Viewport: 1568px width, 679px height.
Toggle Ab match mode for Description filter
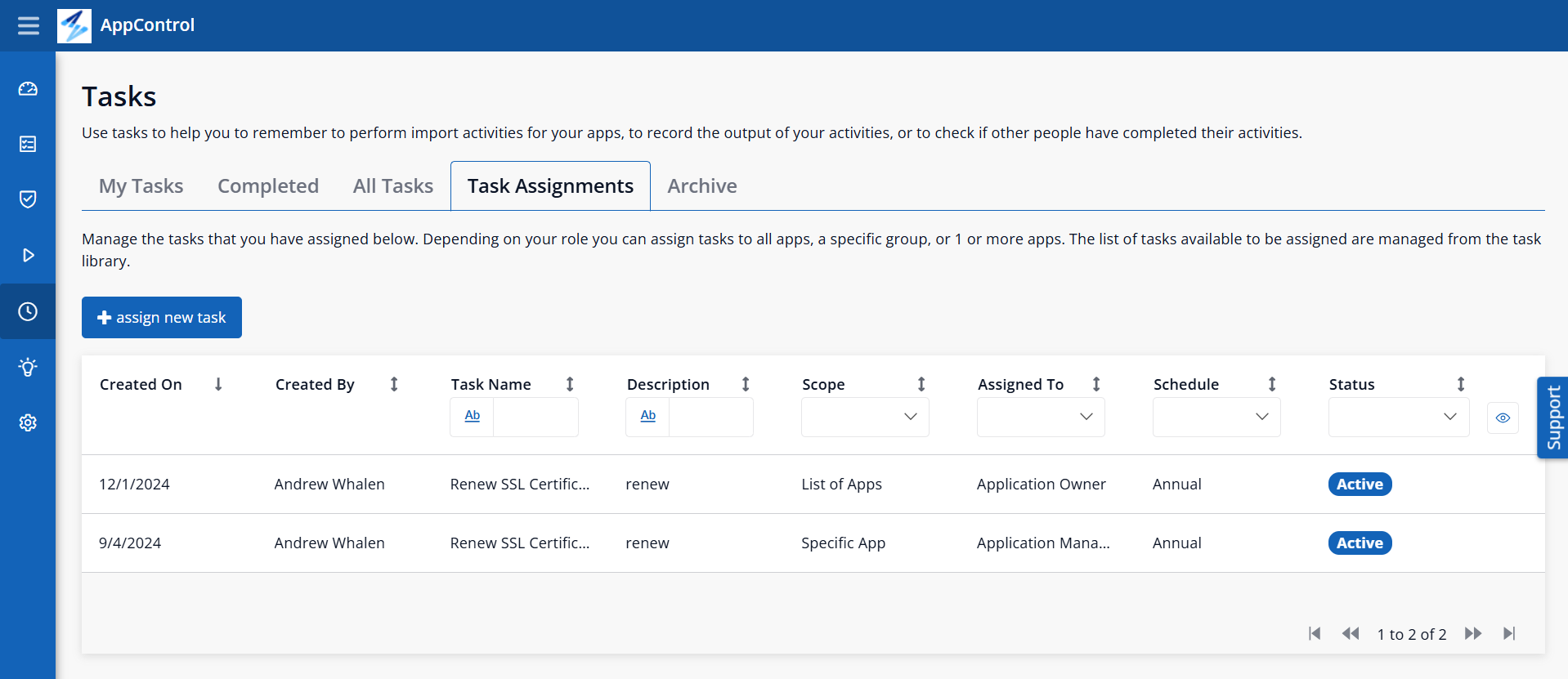coord(648,417)
